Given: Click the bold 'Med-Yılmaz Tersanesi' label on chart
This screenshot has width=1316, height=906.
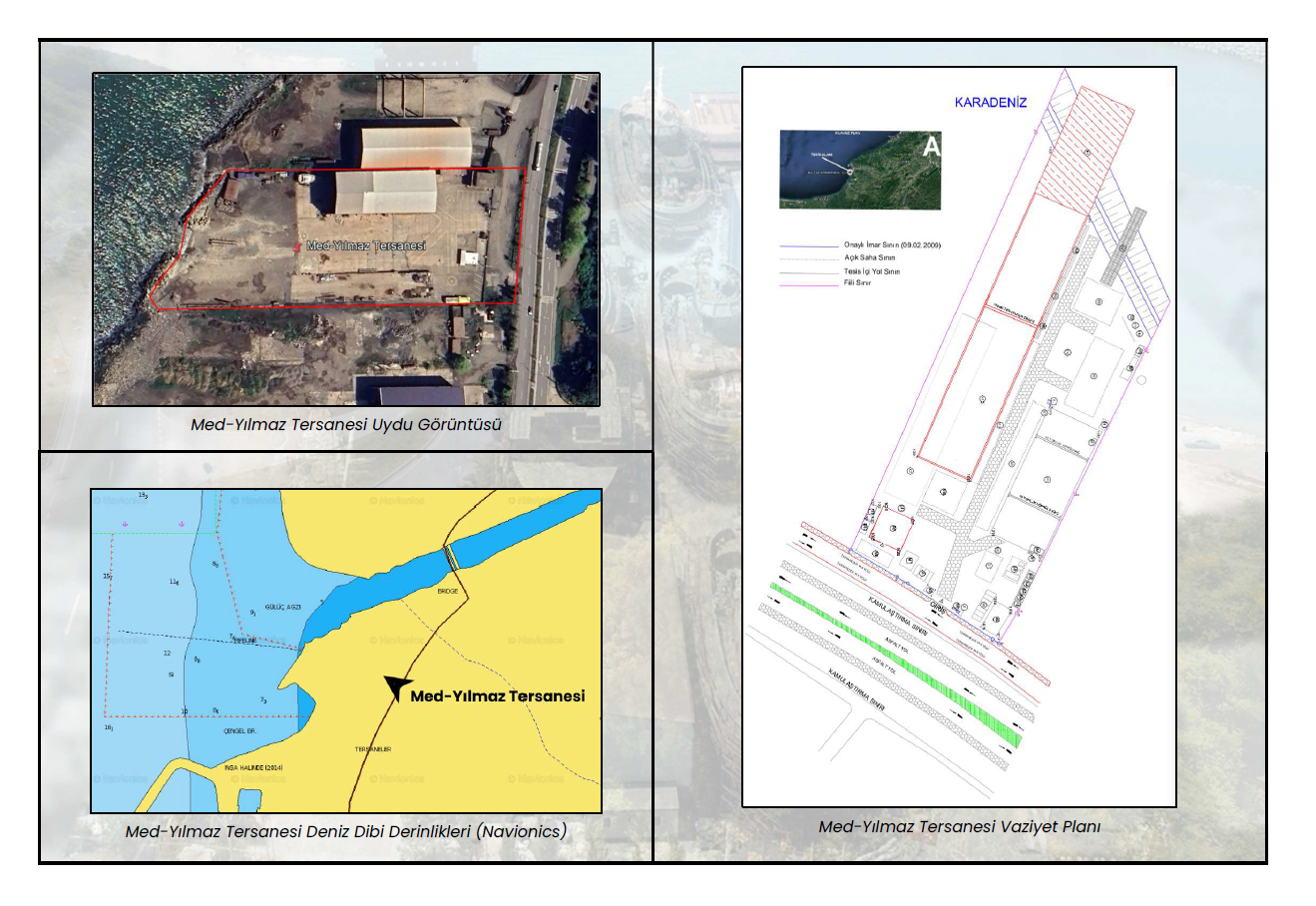Looking at the screenshot, I should (498, 695).
